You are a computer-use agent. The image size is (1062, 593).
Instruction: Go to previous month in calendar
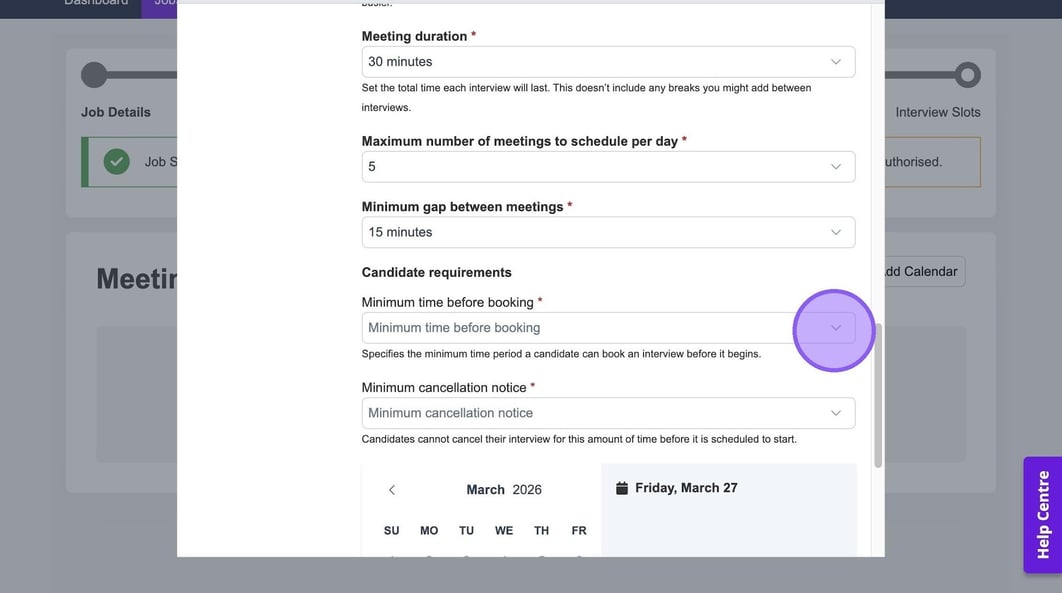pos(392,490)
